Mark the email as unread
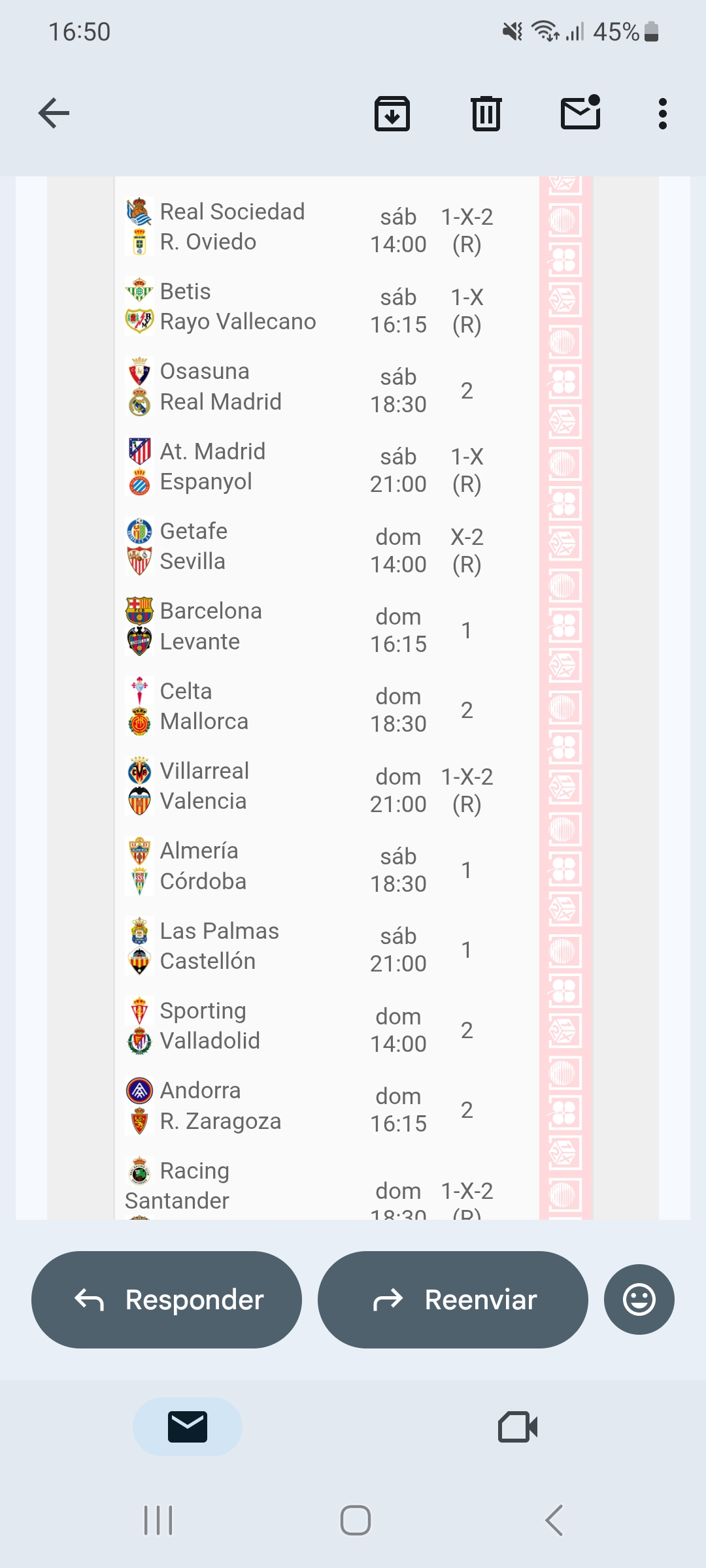 click(x=580, y=113)
